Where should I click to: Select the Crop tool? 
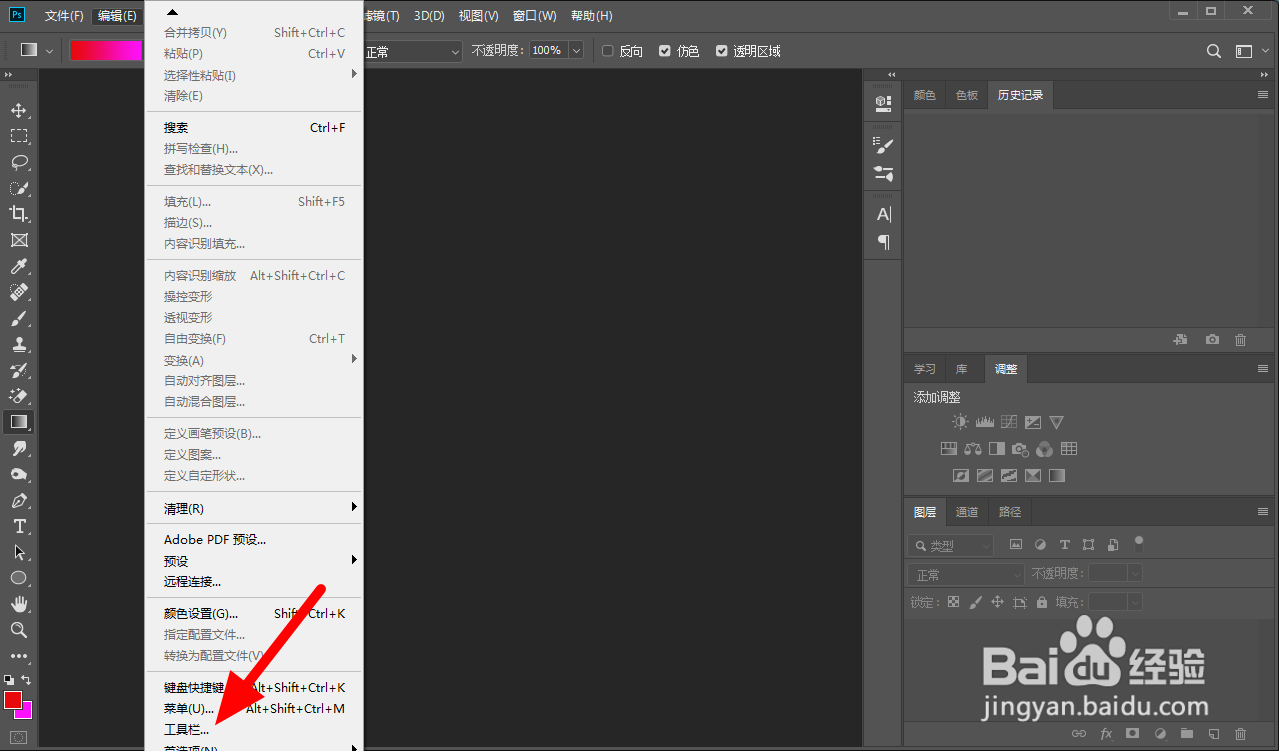[19, 214]
